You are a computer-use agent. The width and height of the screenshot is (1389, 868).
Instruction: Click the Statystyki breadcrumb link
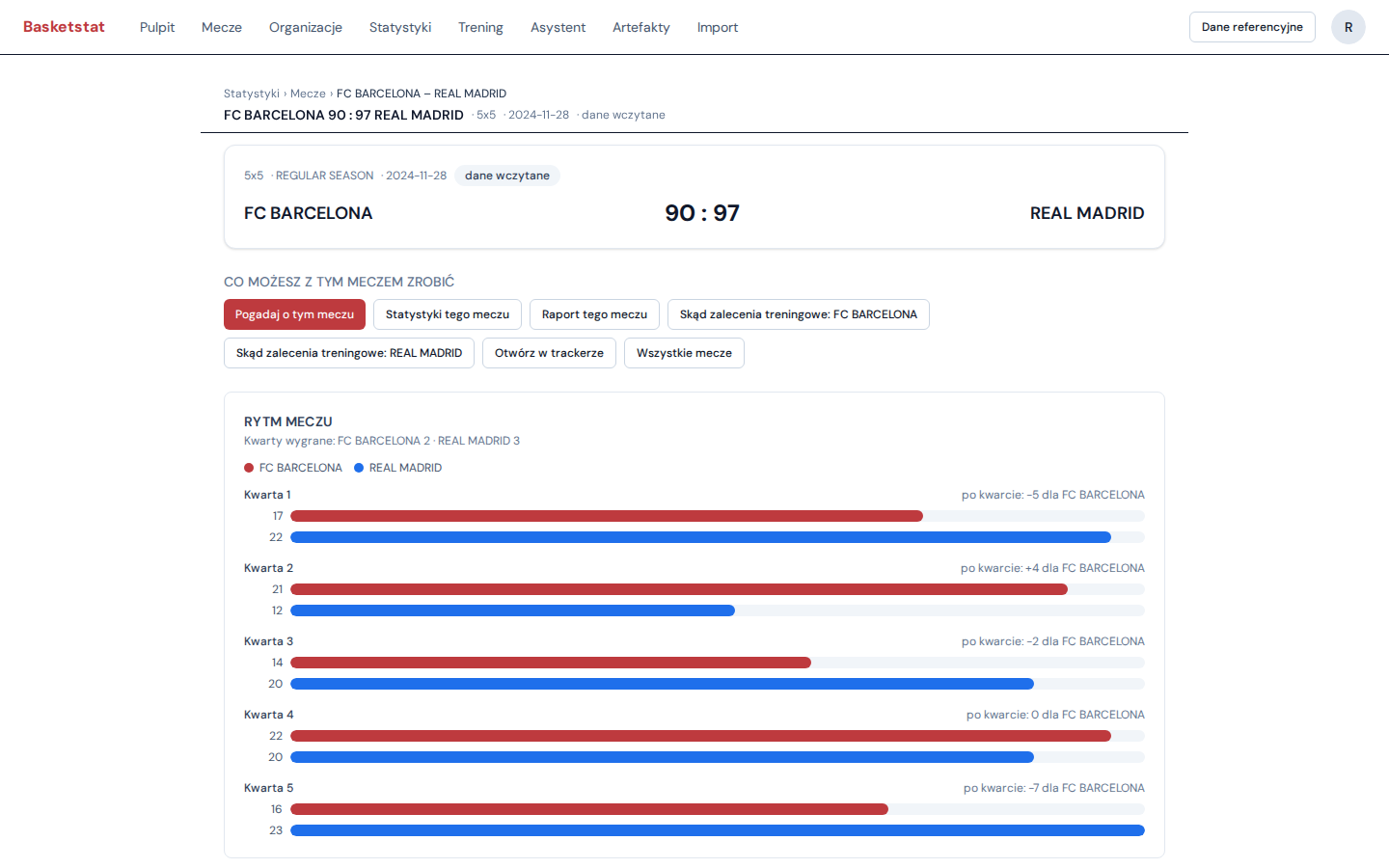point(252,94)
